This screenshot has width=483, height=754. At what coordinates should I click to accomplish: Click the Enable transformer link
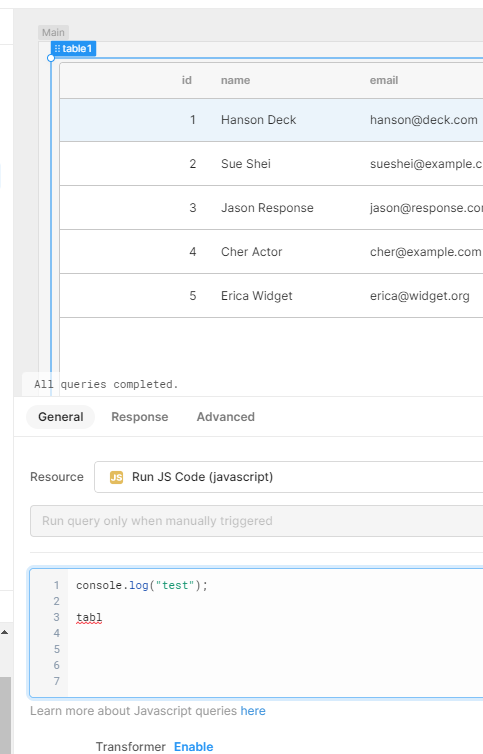(x=193, y=746)
